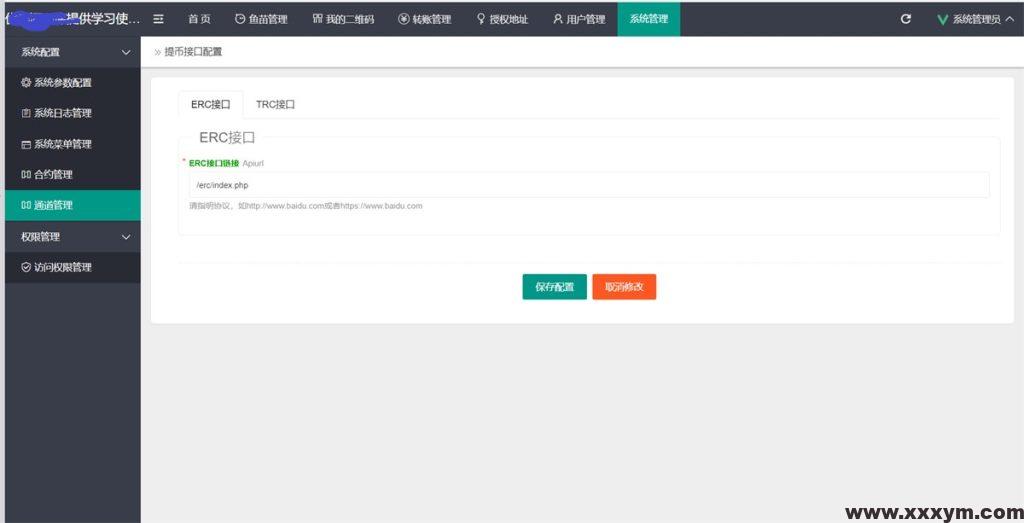Open 鱼苗管理 in top navigation
1024x523 pixels.
[x=261, y=19]
